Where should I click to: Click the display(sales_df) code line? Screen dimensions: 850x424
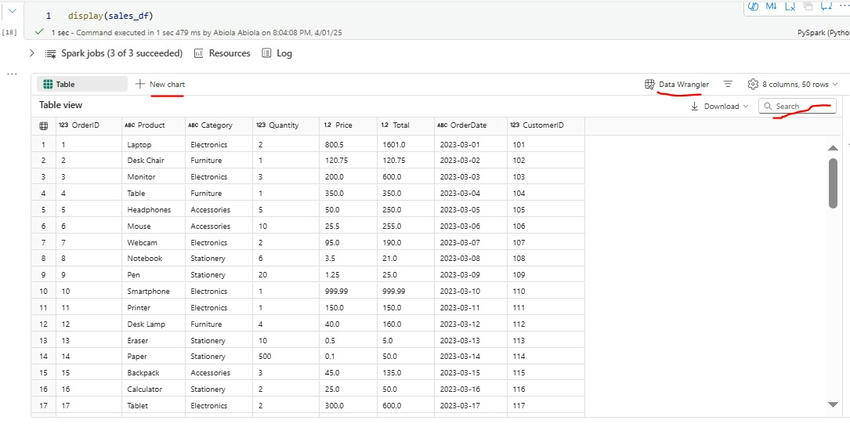click(111, 16)
